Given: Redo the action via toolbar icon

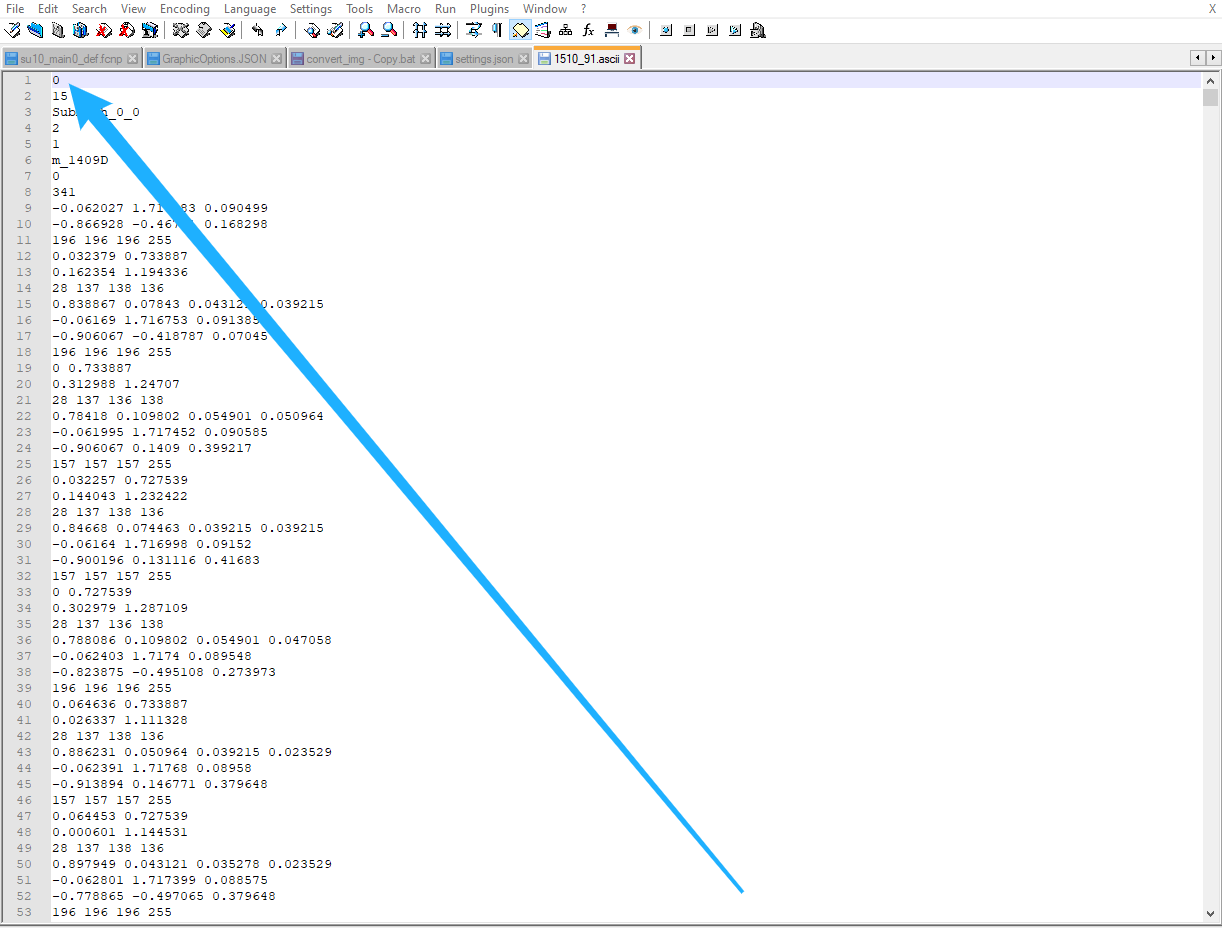Looking at the screenshot, I should click(x=281, y=30).
